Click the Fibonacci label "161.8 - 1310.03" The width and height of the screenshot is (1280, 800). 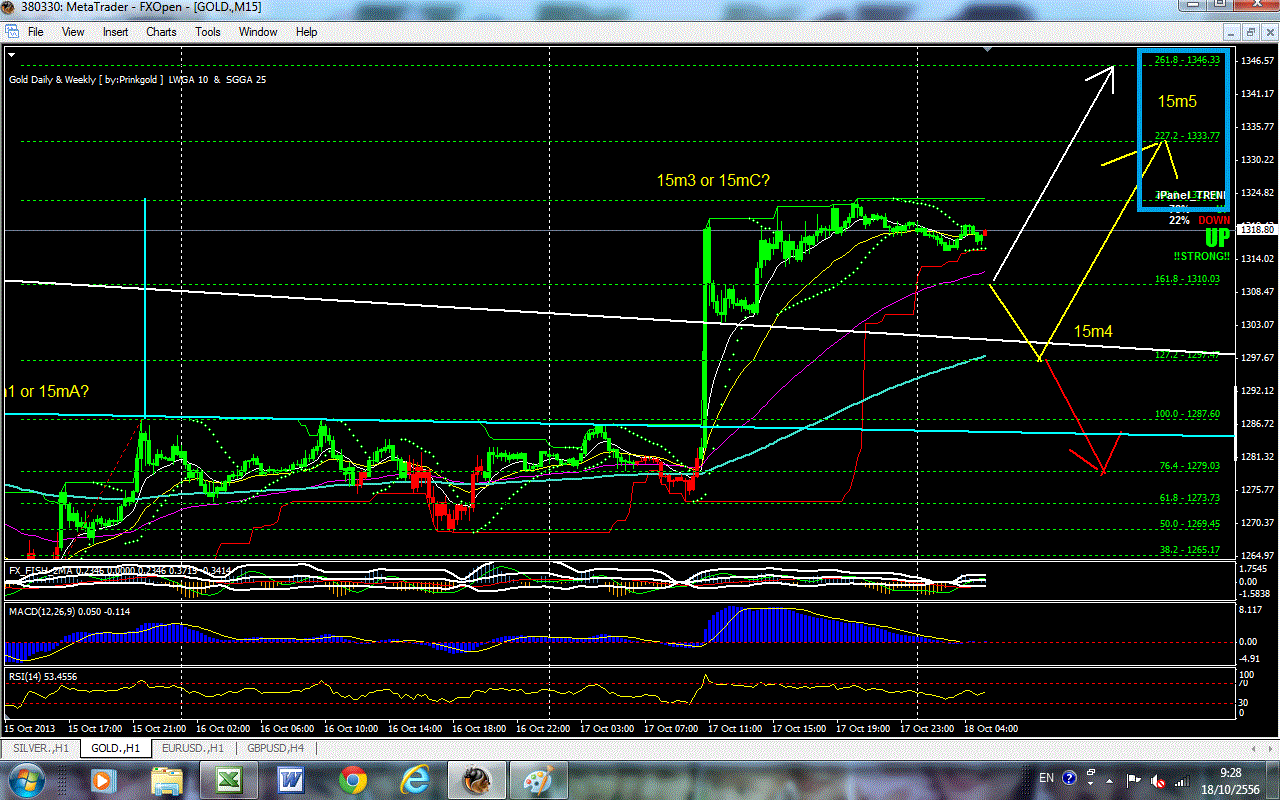click(x=1187, y=279)
